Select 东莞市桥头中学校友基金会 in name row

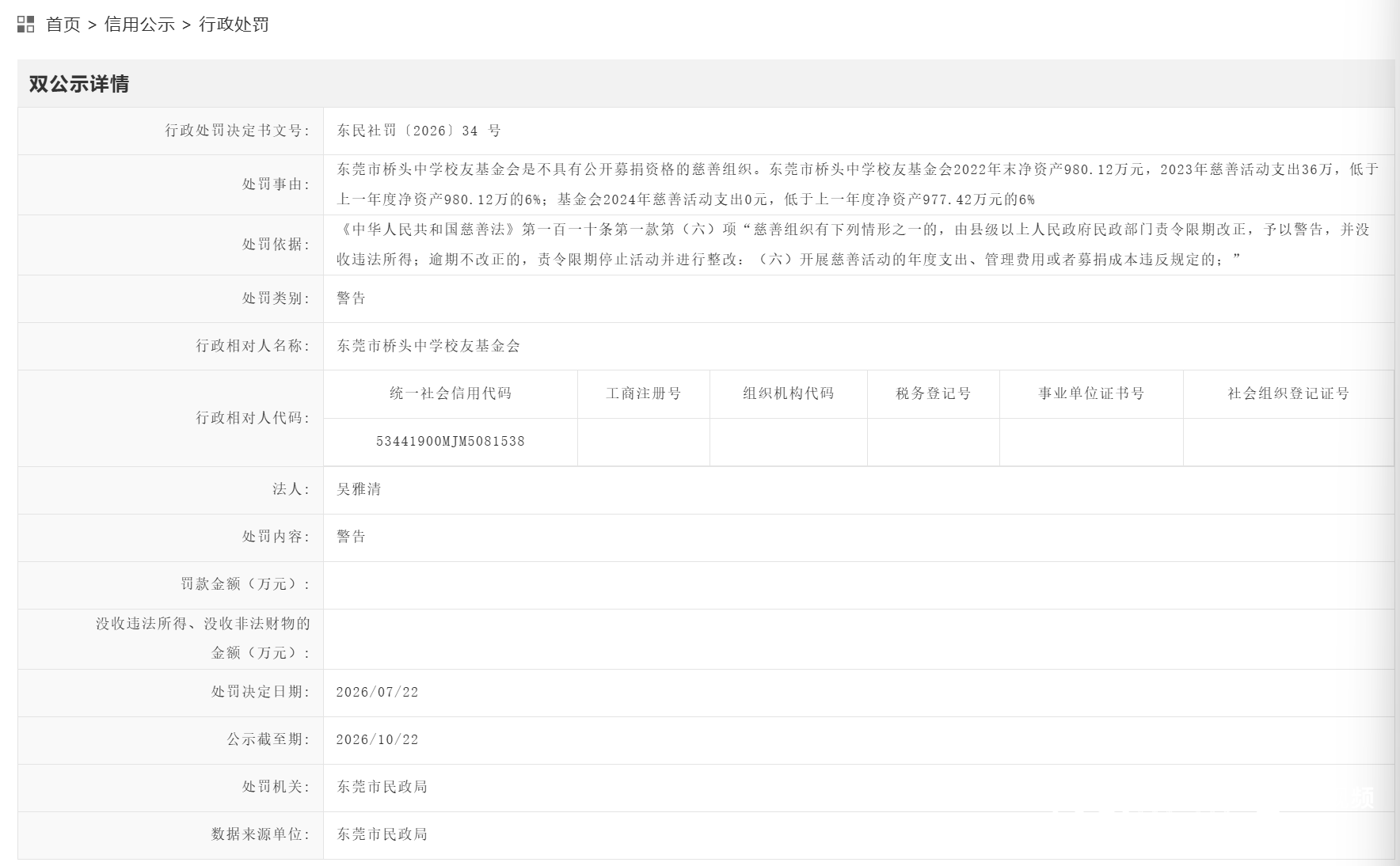428,346
